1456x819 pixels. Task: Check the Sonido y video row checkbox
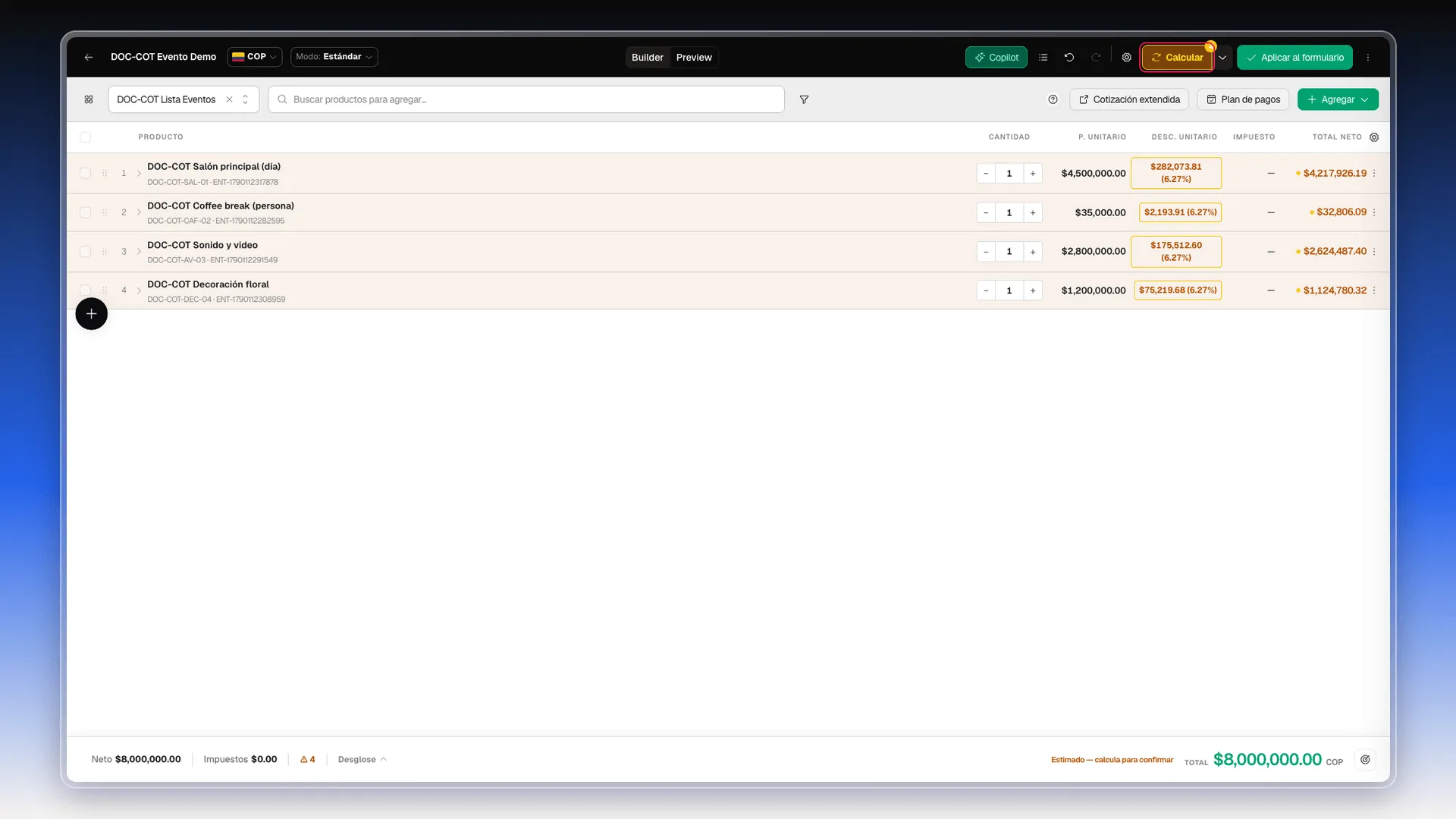(x=85, y=252)
